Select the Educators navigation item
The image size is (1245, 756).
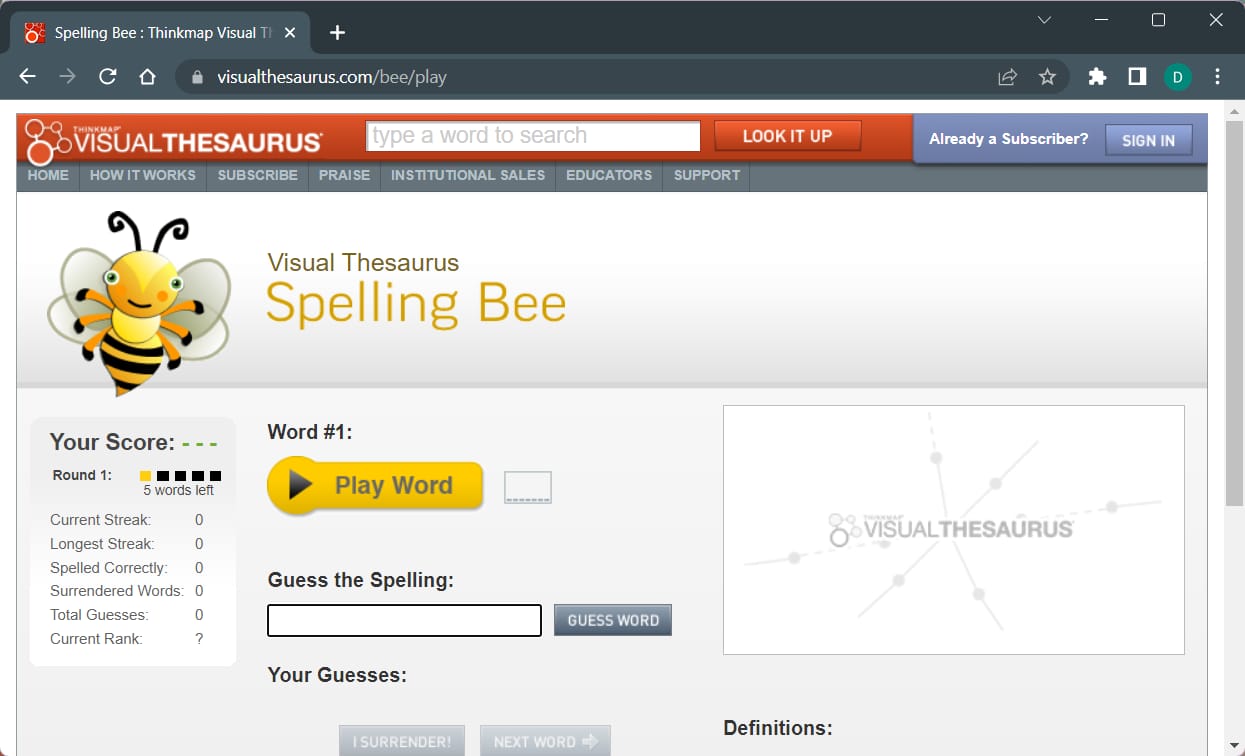click(608, 175)
